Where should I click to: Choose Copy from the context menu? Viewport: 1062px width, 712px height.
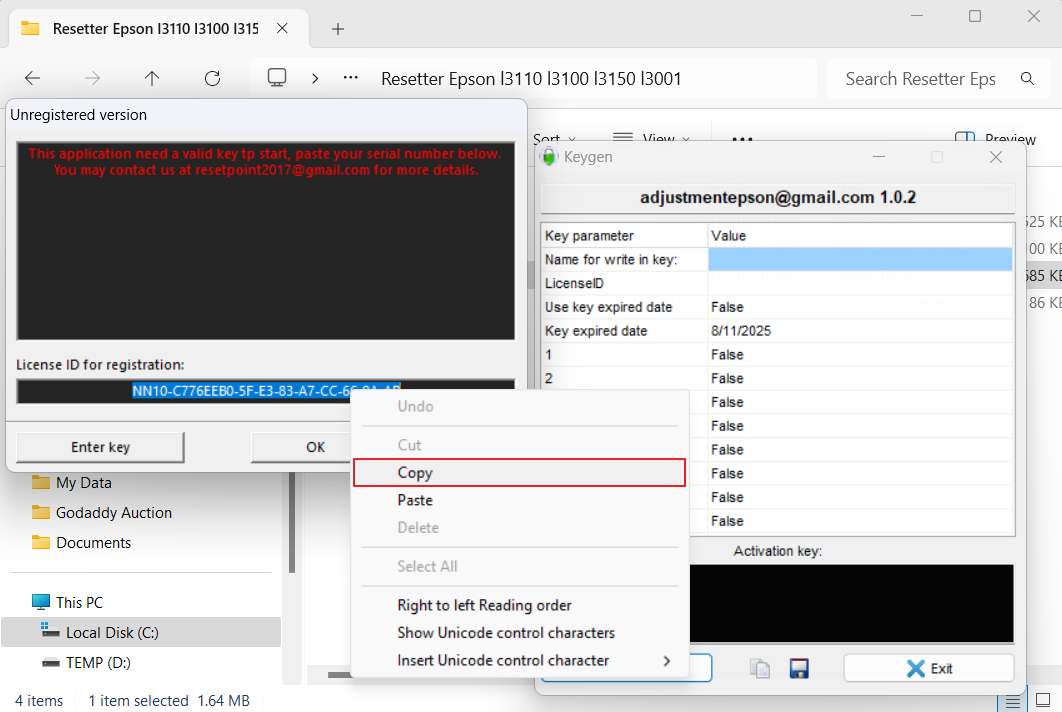pyautogui.click(x=519, y=473)
